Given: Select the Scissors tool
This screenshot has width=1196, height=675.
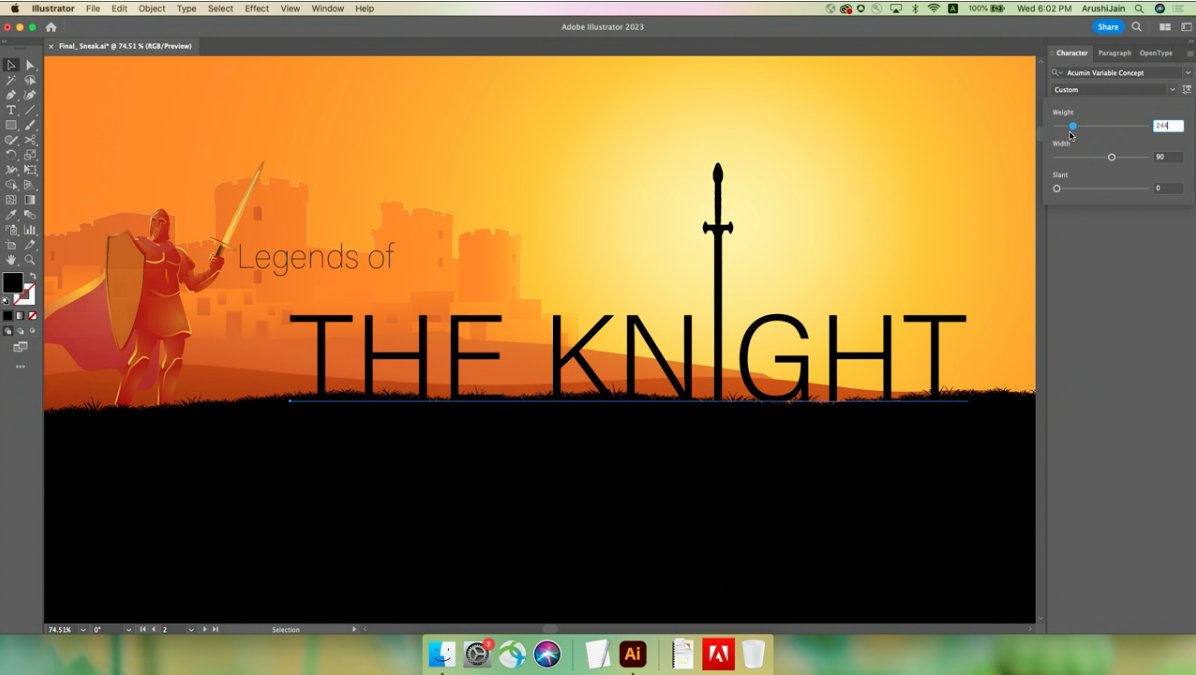Looking at the screenshot, I should pos(30,140).
